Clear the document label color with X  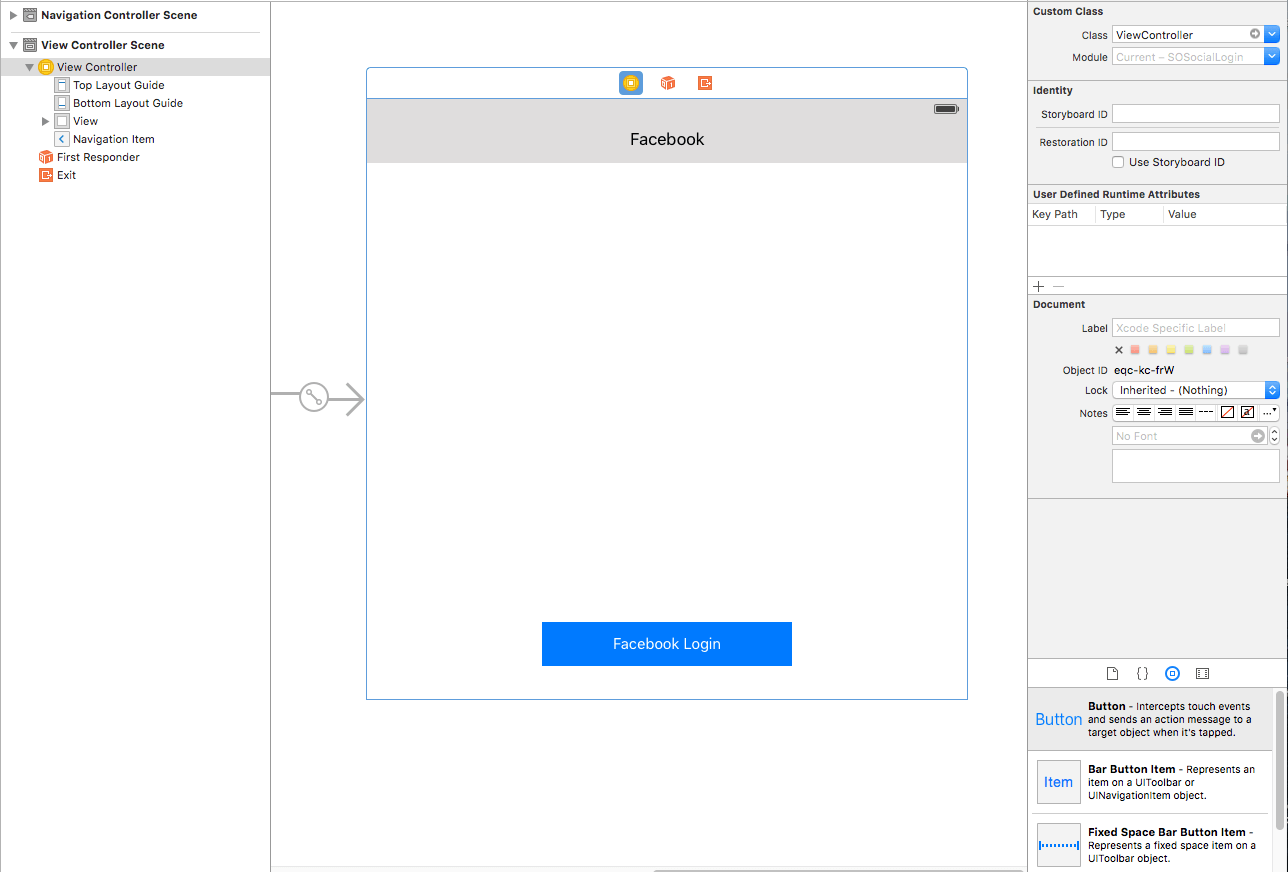click(1119, 350)
